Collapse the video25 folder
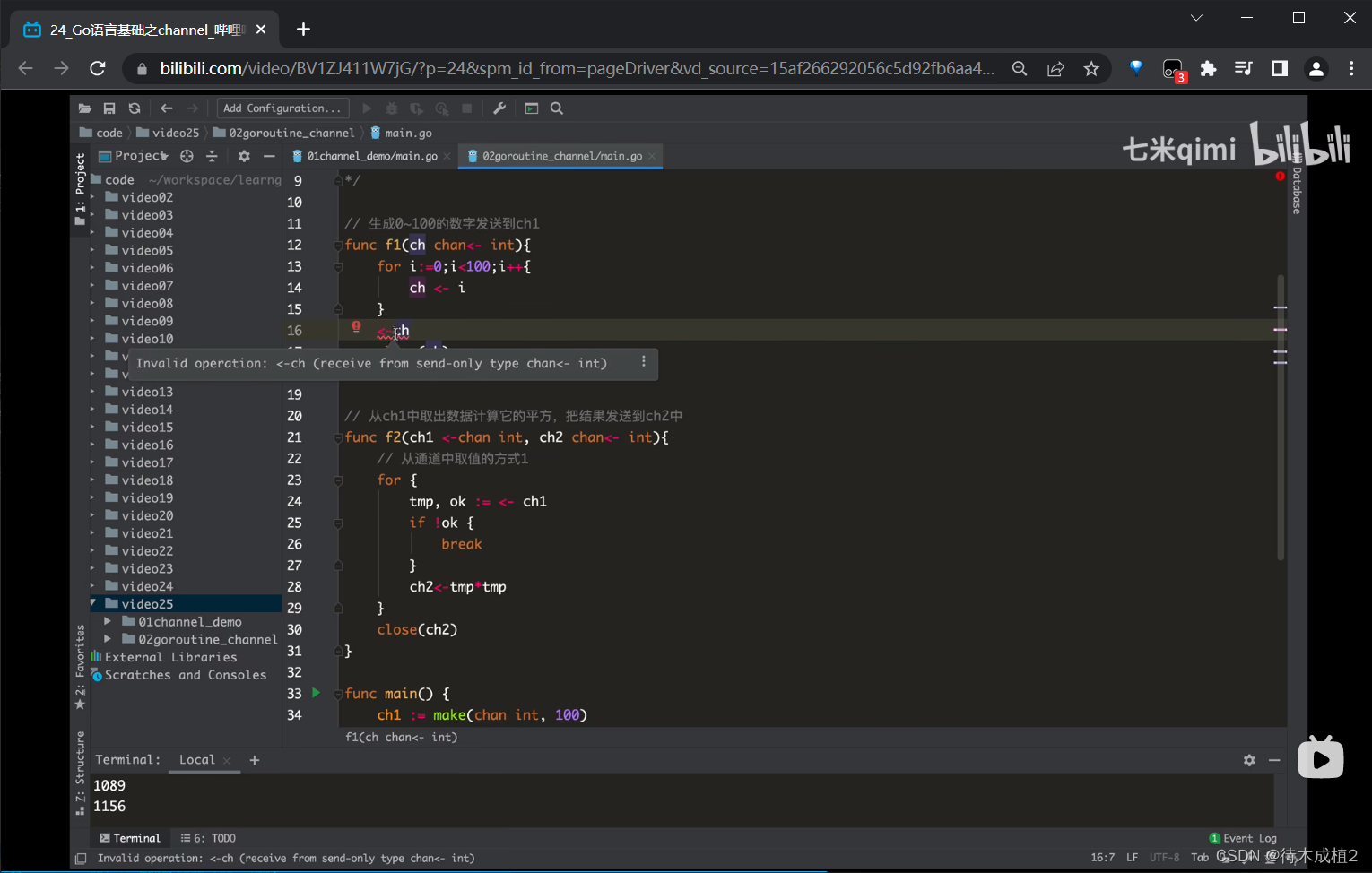The height and width of the screenshot is (873, 1372). [x=92, y=603]
